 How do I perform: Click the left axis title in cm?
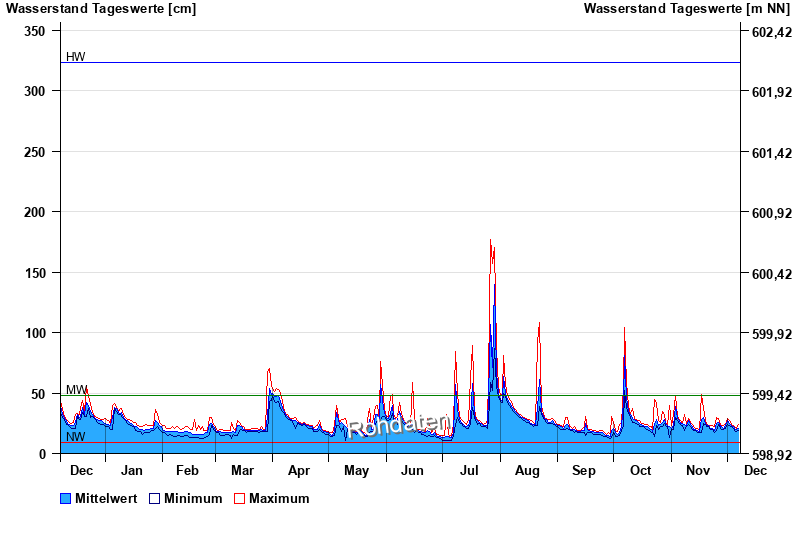point(101,9)
